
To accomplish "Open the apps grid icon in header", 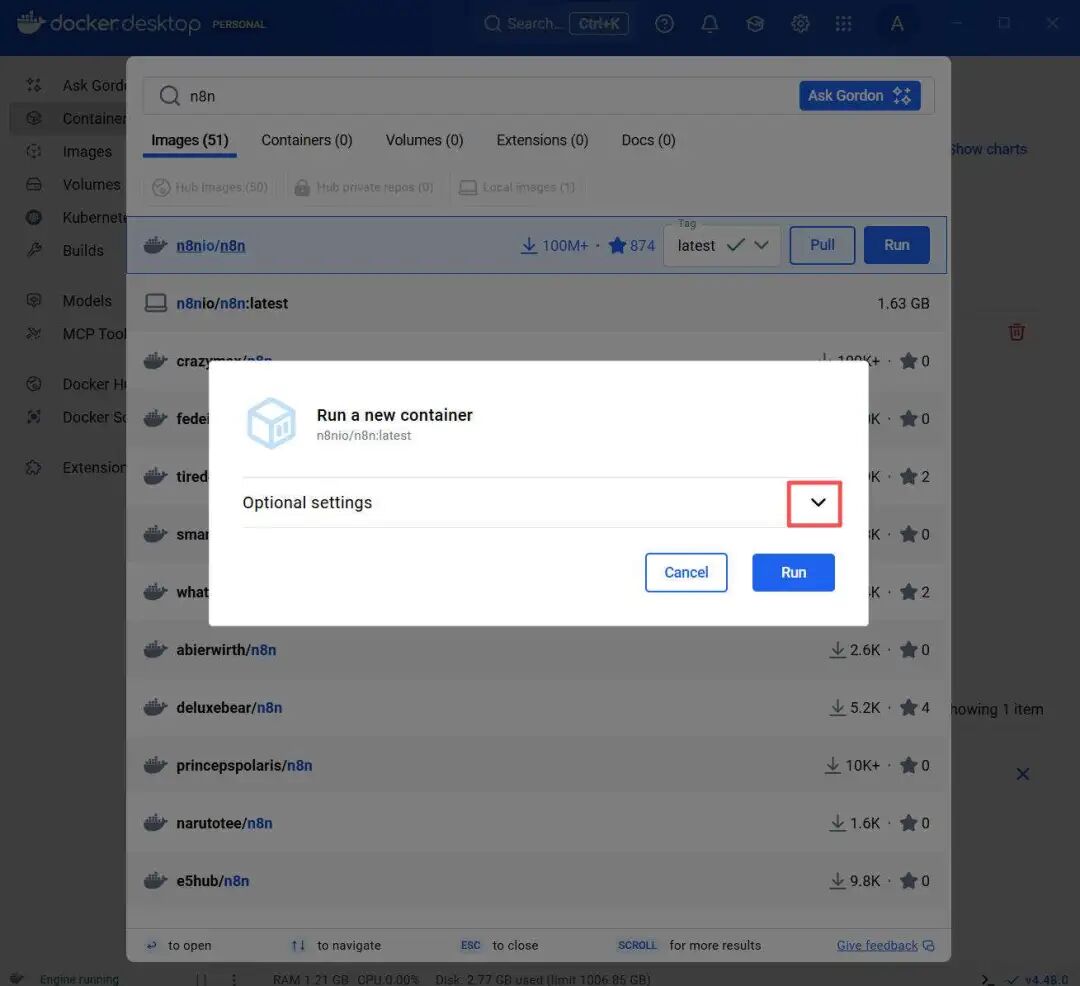I will click(843, 24).
